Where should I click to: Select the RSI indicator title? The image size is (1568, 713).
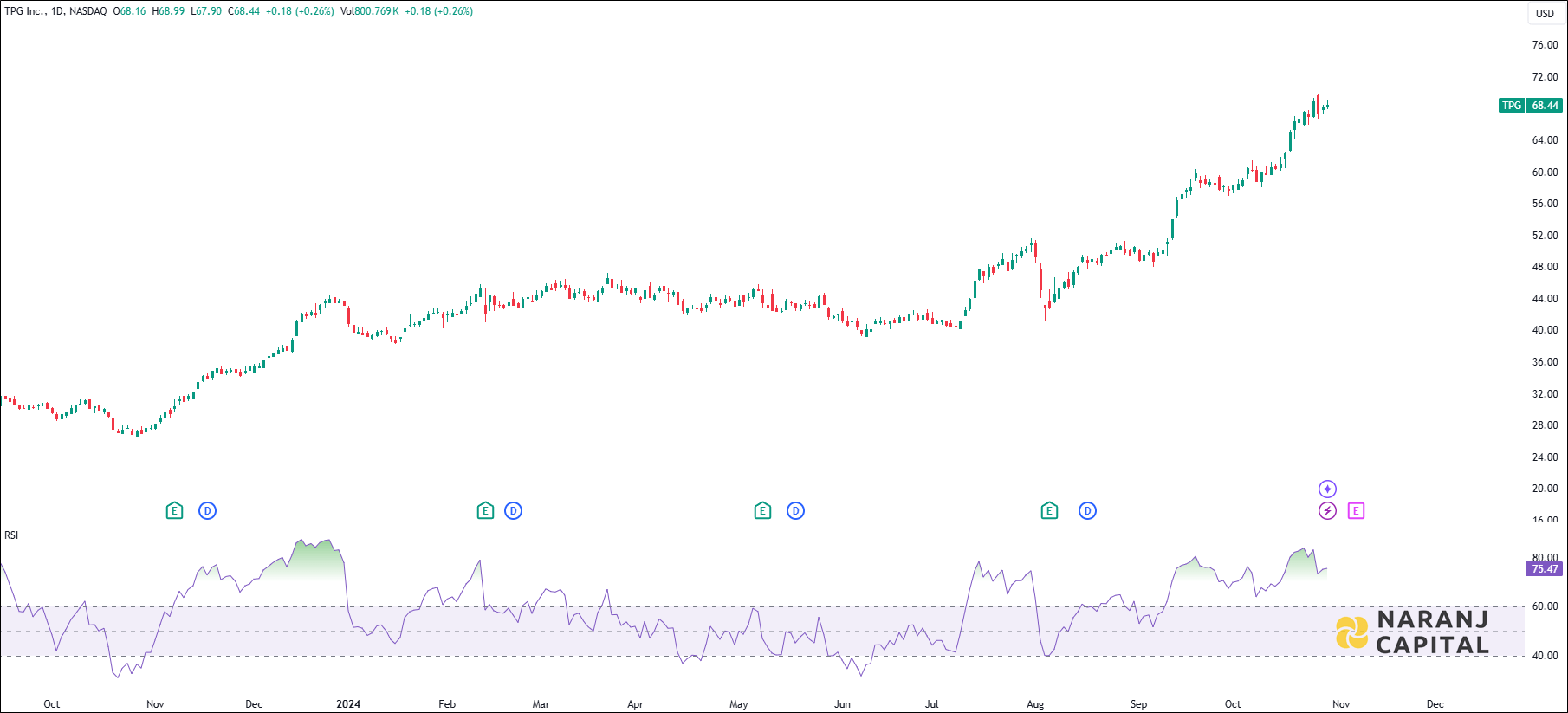click(11, 535)
